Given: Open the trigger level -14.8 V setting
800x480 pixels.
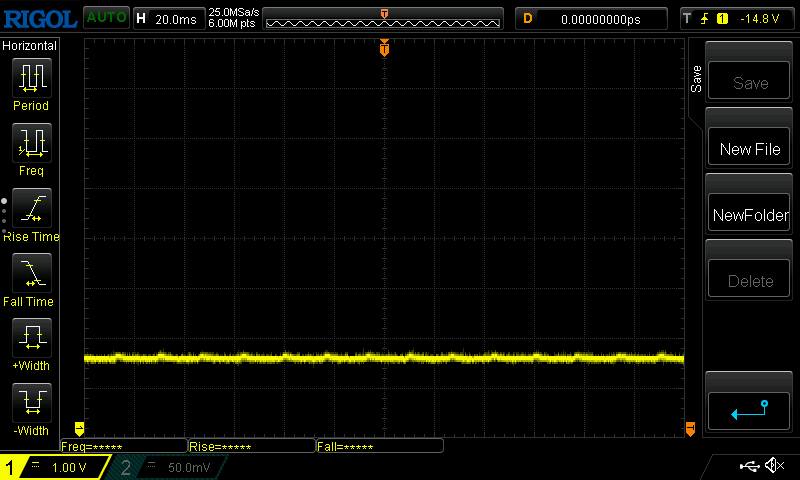Looking at the screenshot, I should click(x=737, y=18).
